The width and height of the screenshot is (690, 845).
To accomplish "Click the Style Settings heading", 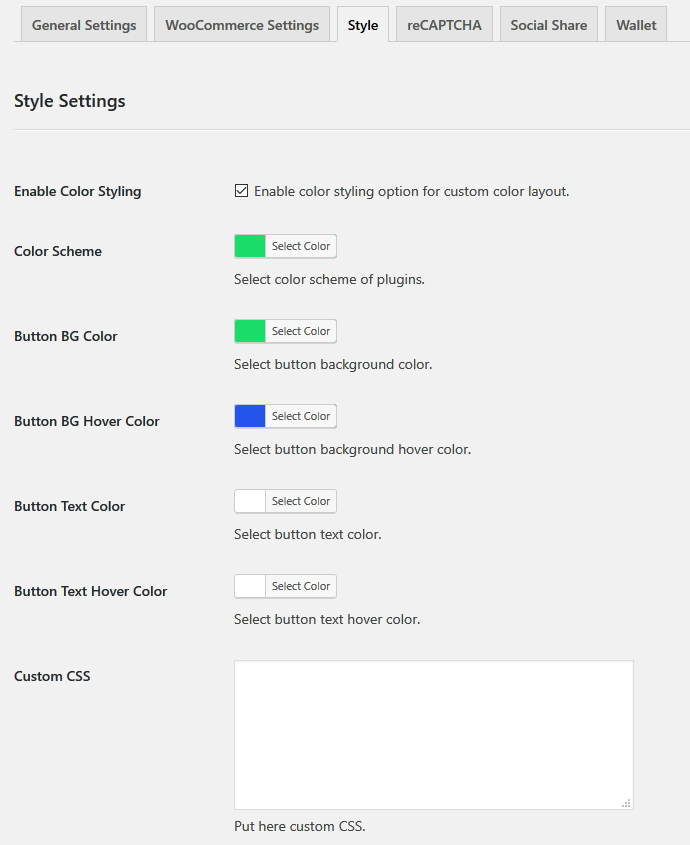I will coord(69,100).
